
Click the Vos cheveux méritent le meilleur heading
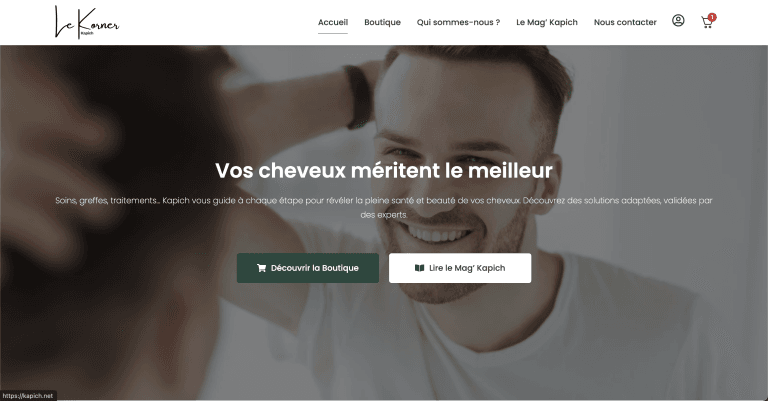pyautogui.click(x=384, y=170)
